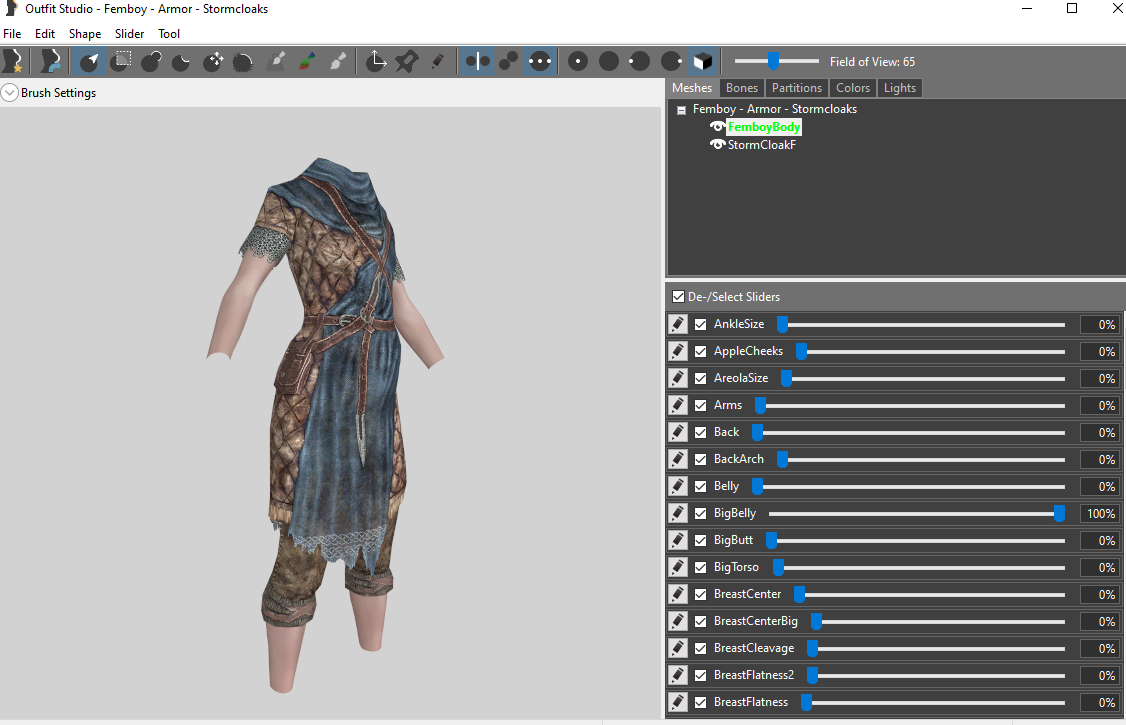The height and width of the screenshot is (725, 1126).
Task: Open the Edit menu
Action: click(x=45, y=34)
